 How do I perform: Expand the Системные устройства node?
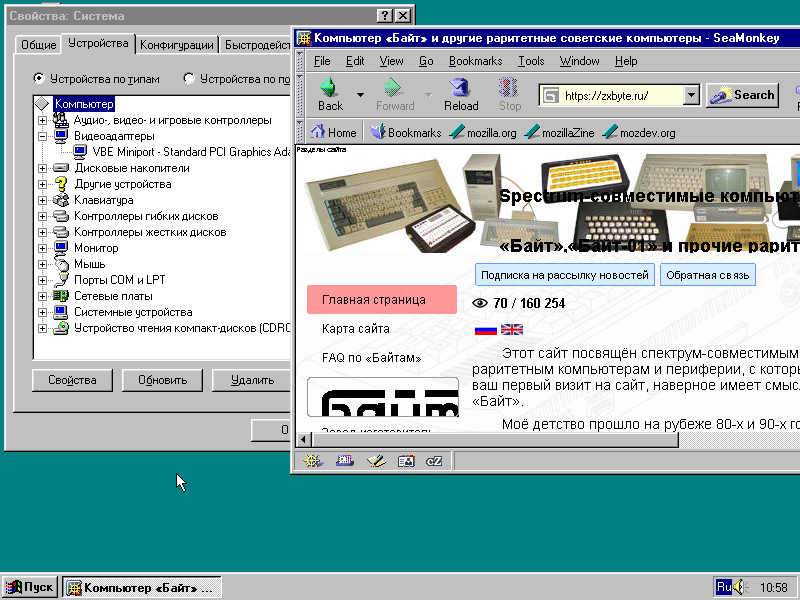42,312
